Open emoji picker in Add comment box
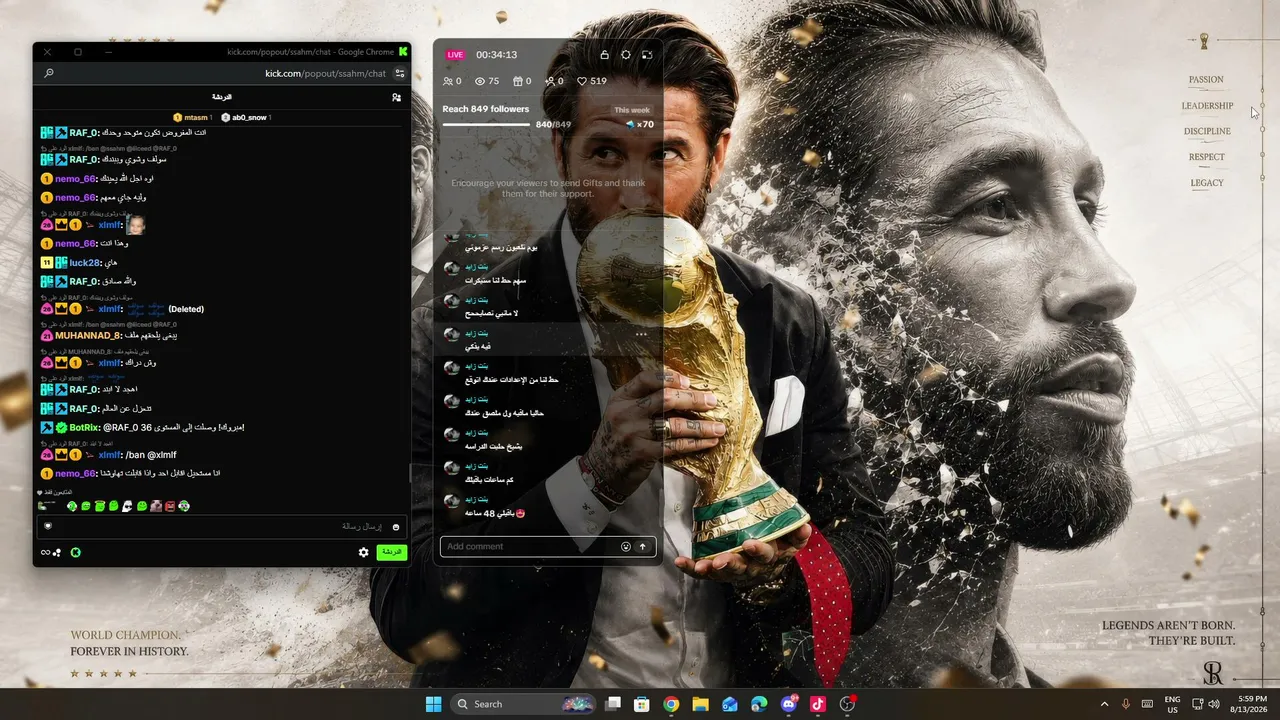Image resolution: width=1280 pixels, height=720 pixels. point(626,547)
